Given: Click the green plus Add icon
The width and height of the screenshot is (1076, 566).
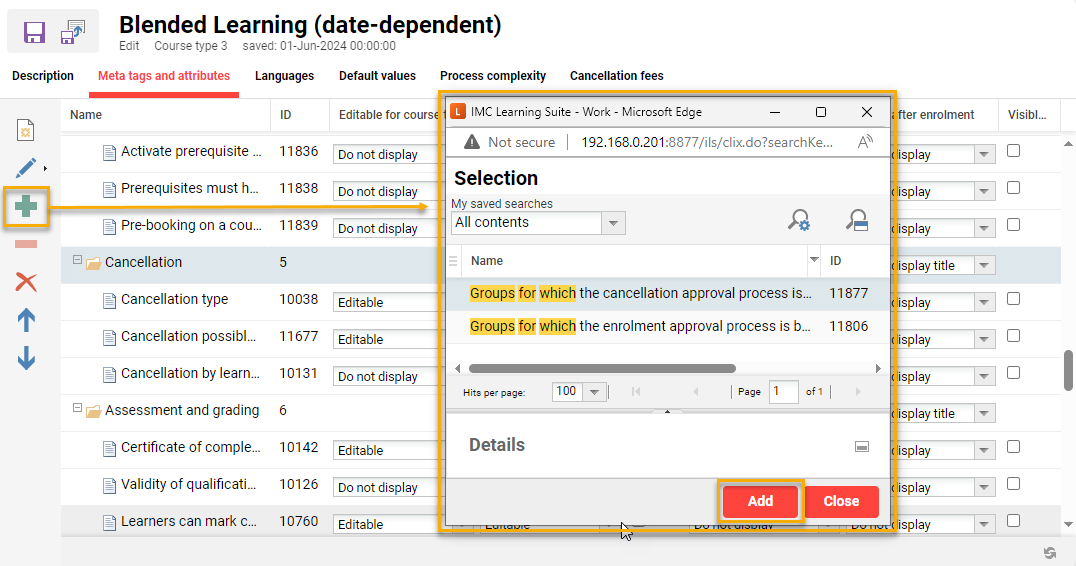Looking at the screenshot, I should [x=26, y=207].
